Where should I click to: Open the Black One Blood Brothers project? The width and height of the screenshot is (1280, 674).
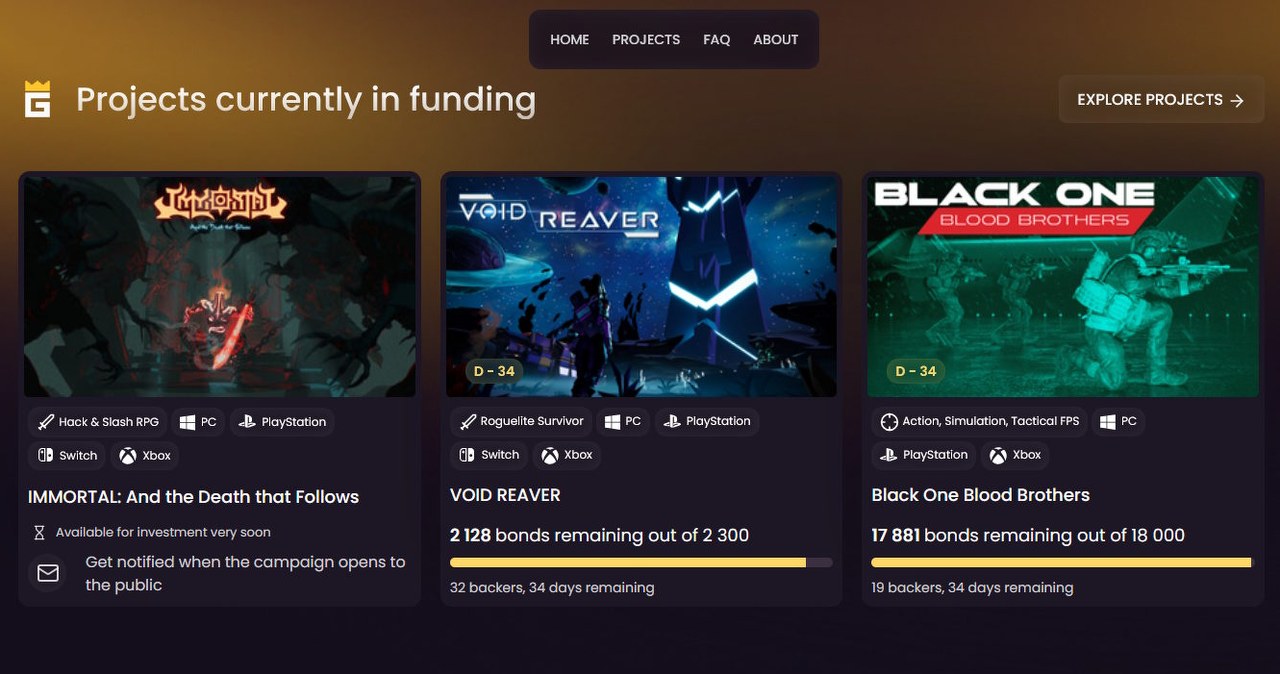pyautogui.click(x=980, y=494)
